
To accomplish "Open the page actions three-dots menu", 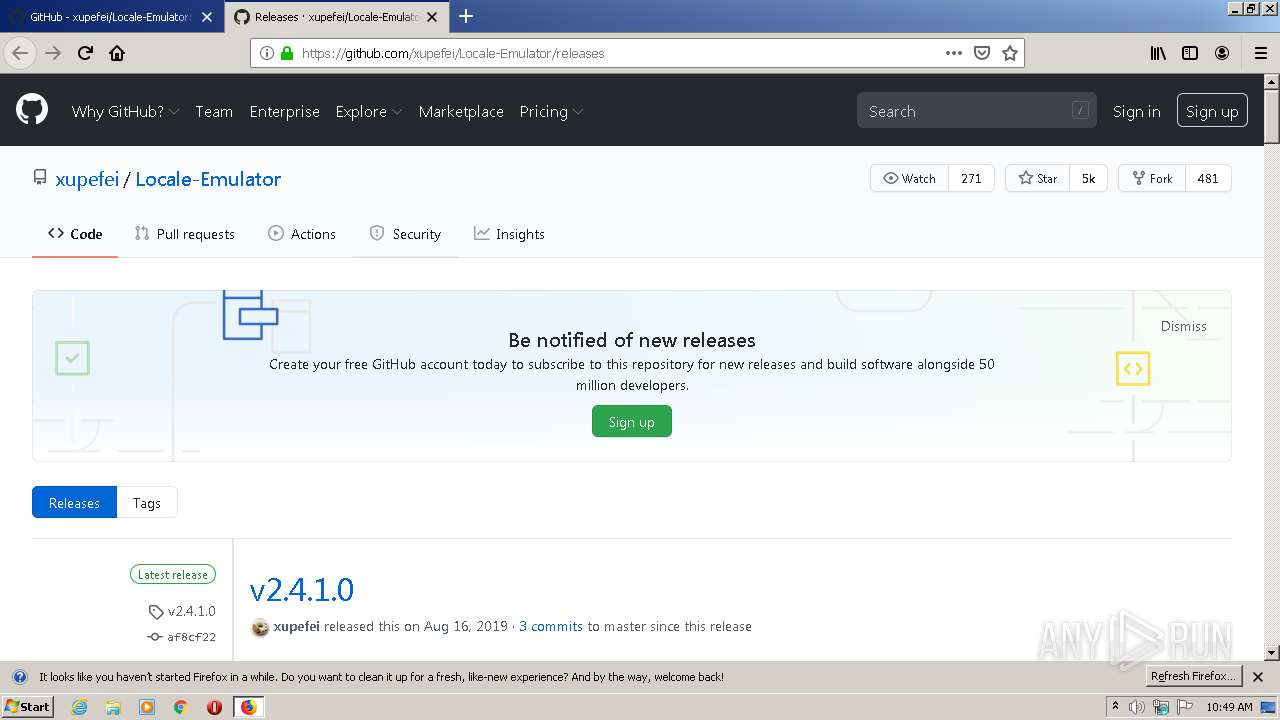I will (954, 53).
